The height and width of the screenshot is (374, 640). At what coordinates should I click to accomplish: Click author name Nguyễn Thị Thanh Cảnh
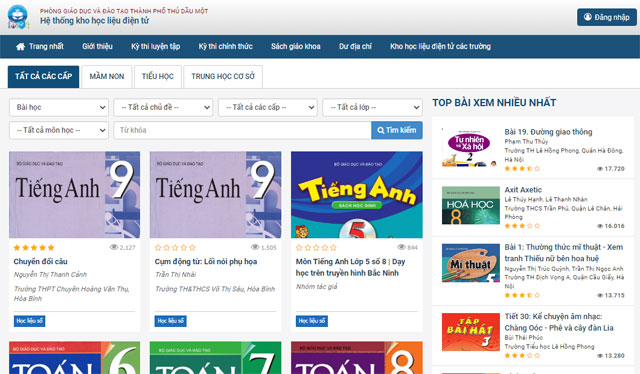[x=50, y=275]
